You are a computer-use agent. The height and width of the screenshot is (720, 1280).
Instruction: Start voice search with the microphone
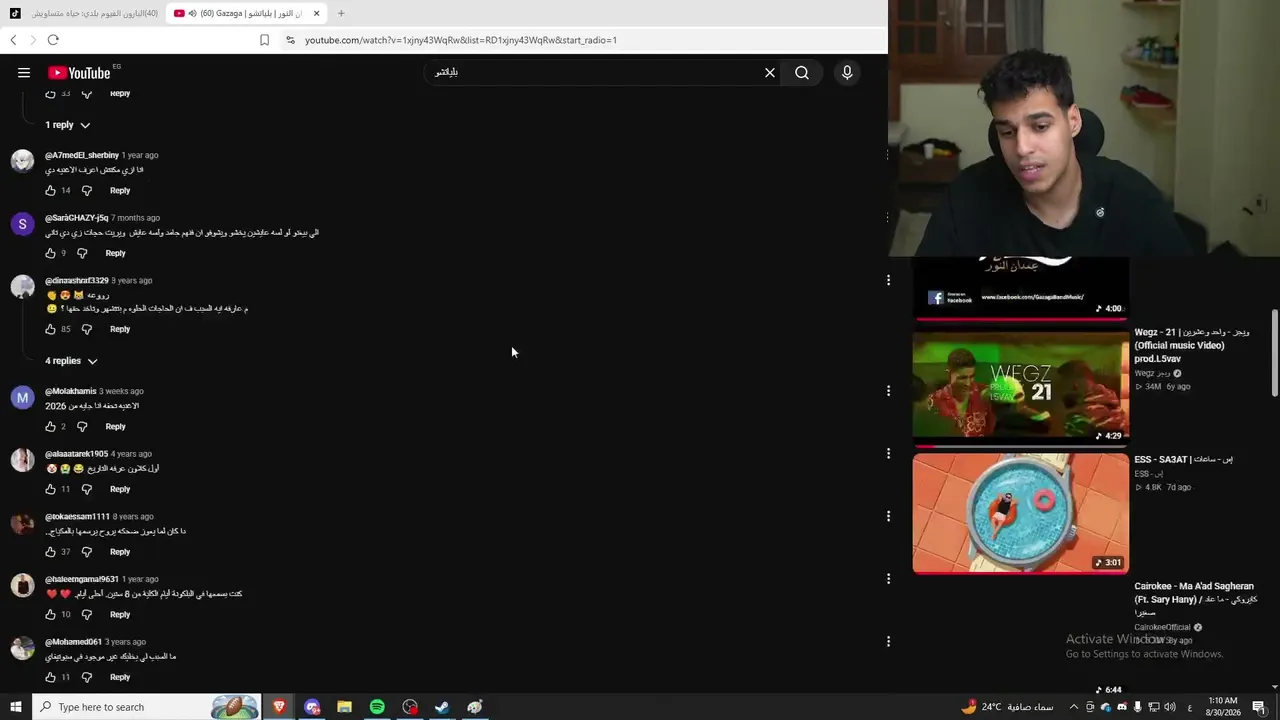(x=847, y=72)
